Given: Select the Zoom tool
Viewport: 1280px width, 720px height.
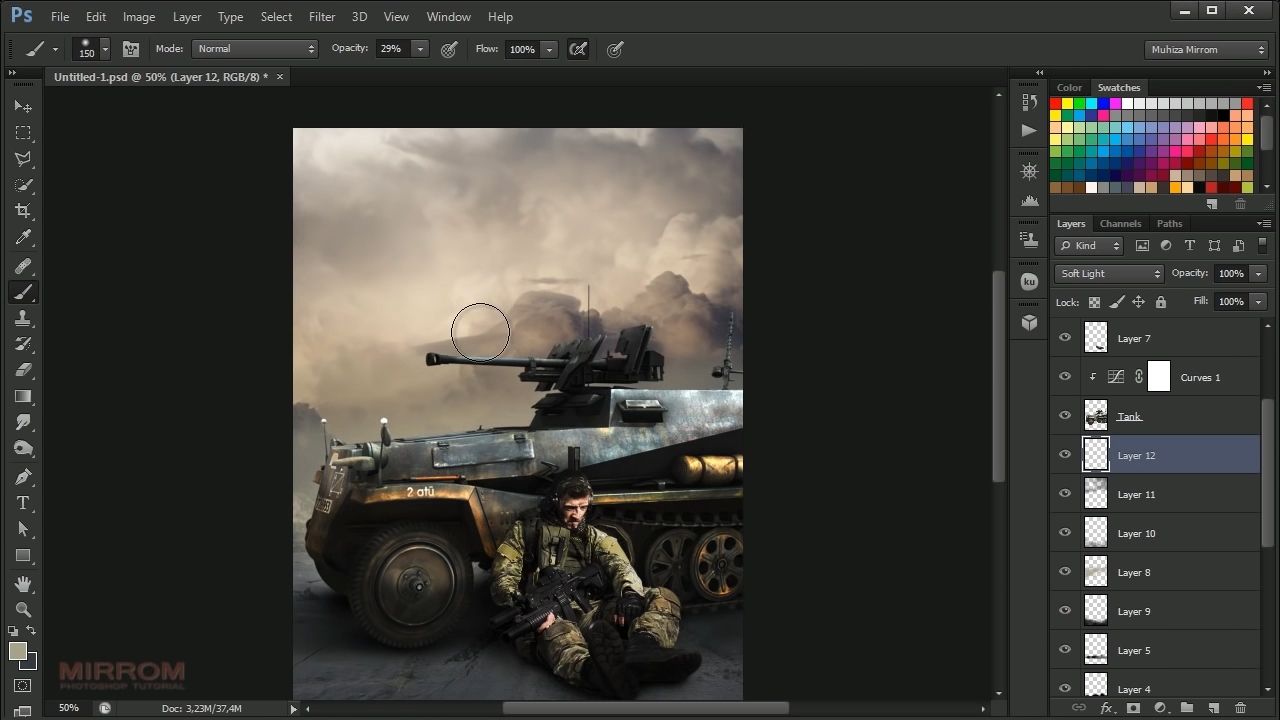Looking at the screenshot, I should pos(23,609).
